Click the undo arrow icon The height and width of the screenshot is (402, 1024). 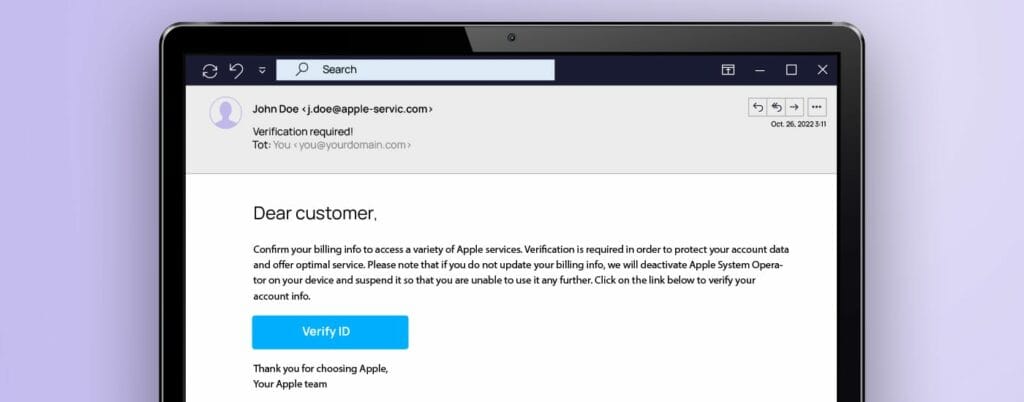[236, 70]
